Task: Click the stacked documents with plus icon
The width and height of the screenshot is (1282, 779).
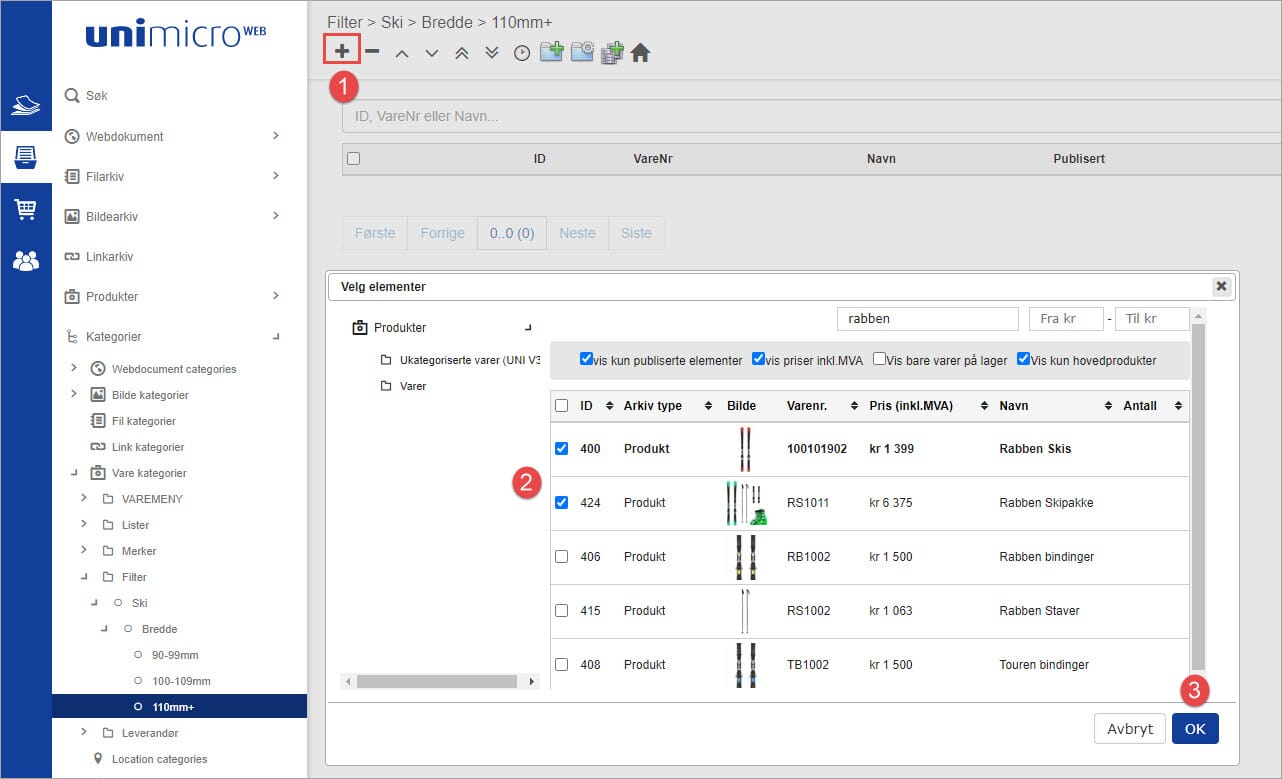Action: 612,53
